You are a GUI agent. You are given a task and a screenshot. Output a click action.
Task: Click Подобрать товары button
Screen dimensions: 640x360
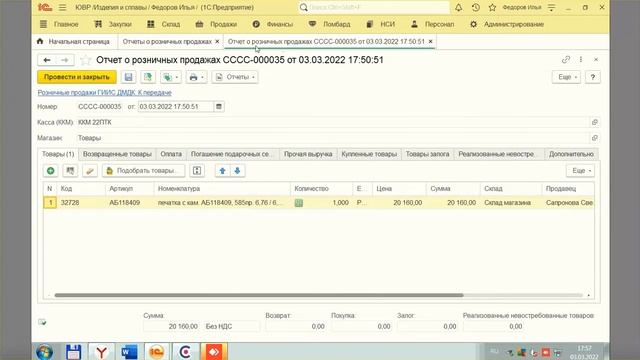click(143, 171)
